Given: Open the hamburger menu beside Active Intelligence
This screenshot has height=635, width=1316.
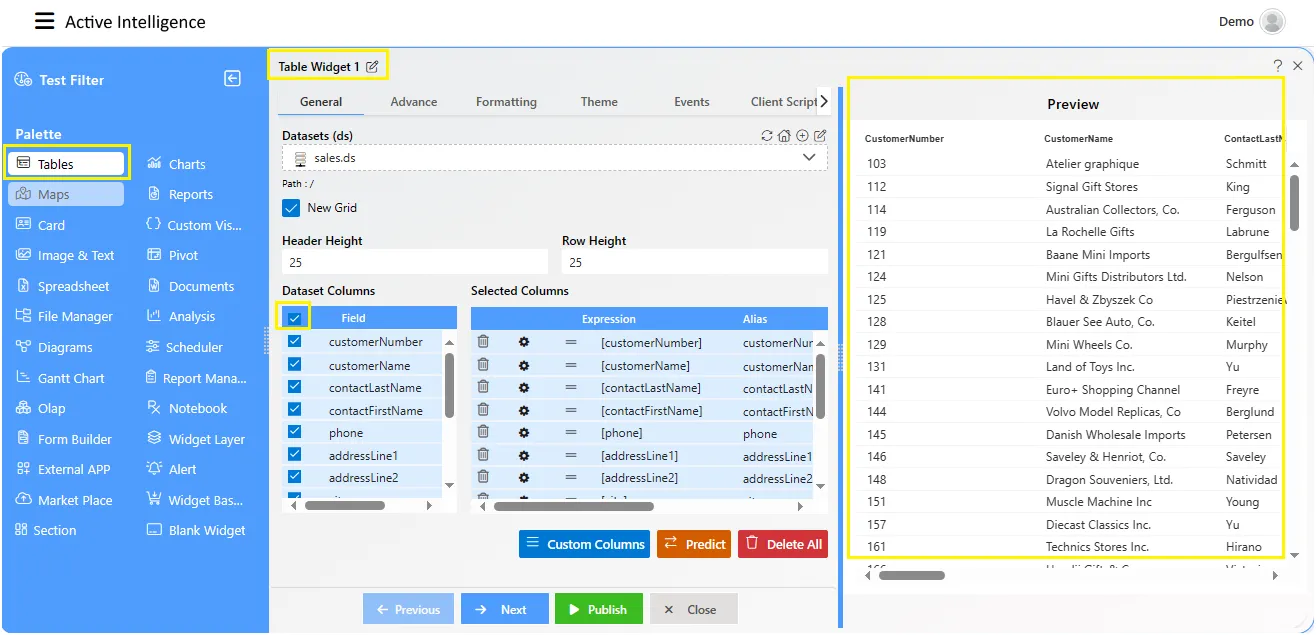Looking at the screenshot, I should pyautogui.click(x=44, y=21).
